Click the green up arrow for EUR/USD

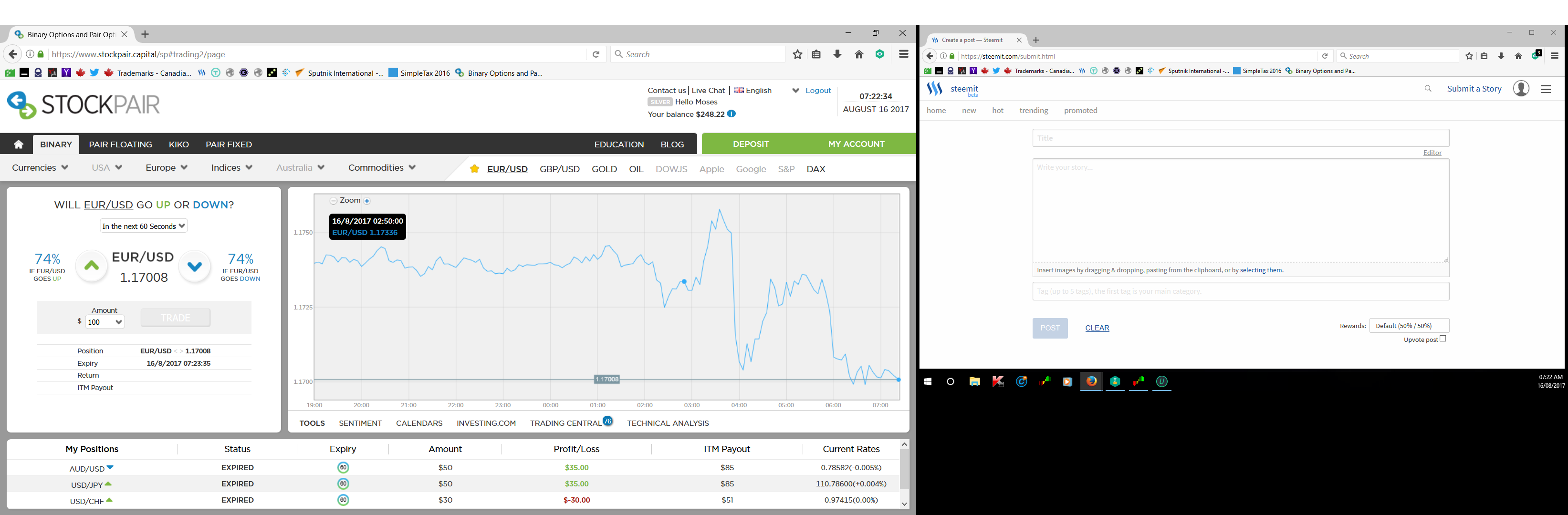click(x=91, y=266)
